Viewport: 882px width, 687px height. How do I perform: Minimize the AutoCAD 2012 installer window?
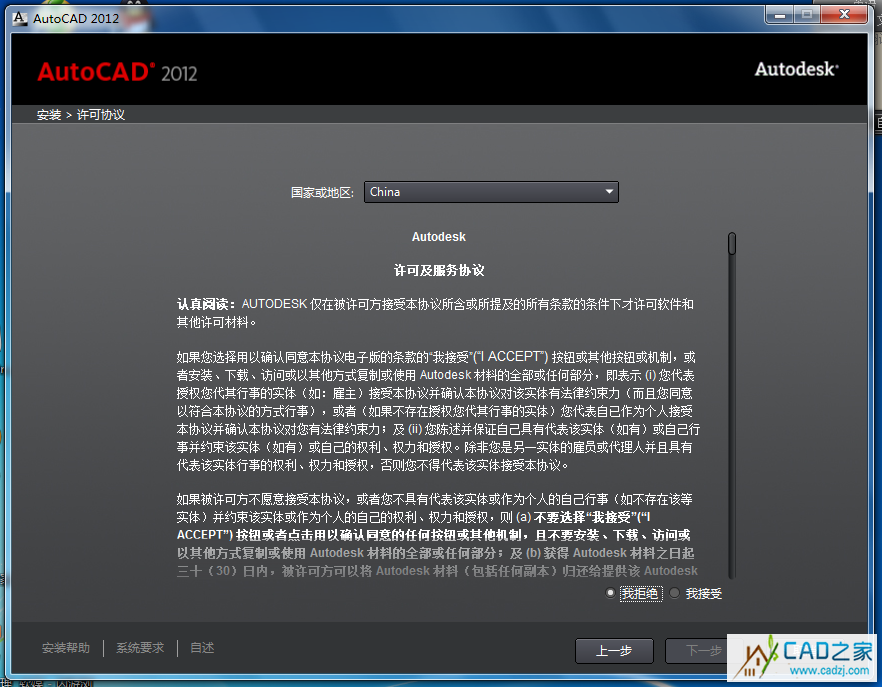click(x=780, y=15)
